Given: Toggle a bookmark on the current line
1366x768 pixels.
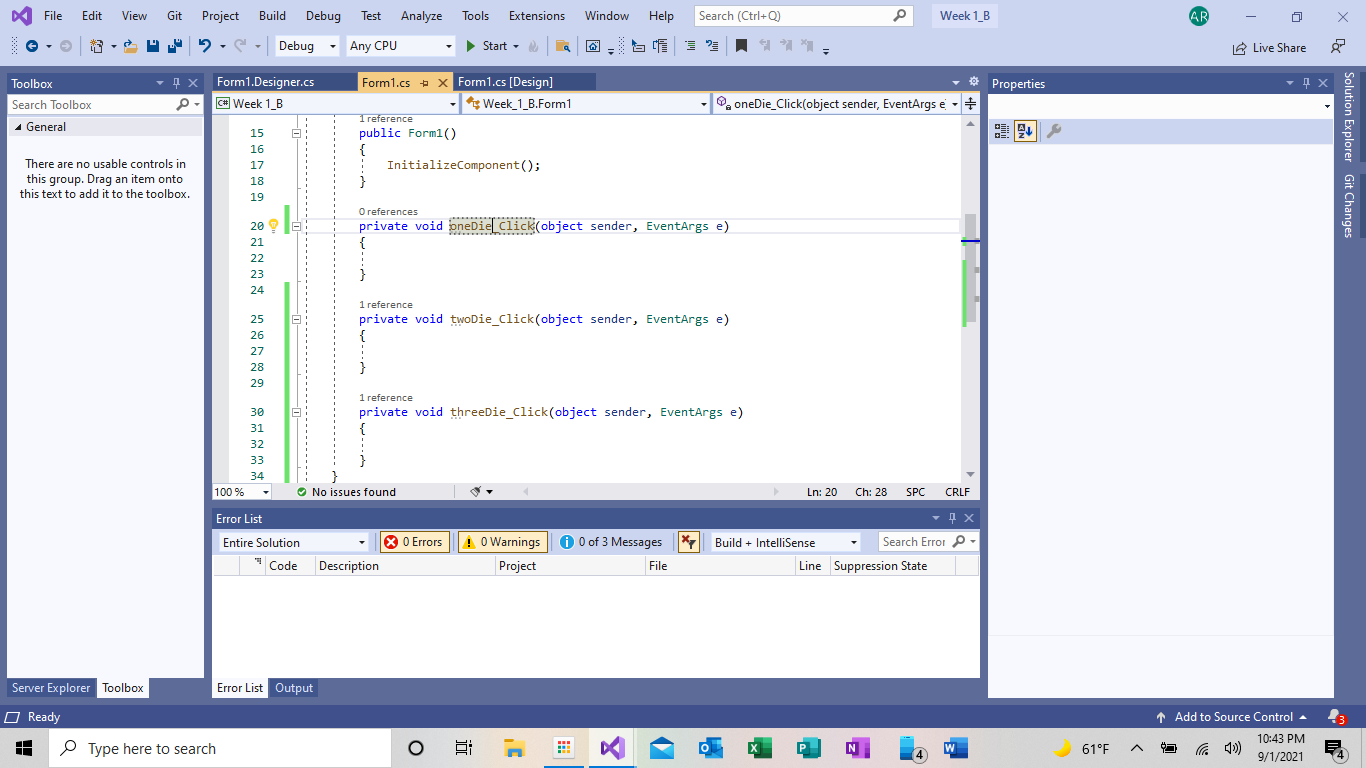Looking at the screenshot, I should [x=742, y=46].
